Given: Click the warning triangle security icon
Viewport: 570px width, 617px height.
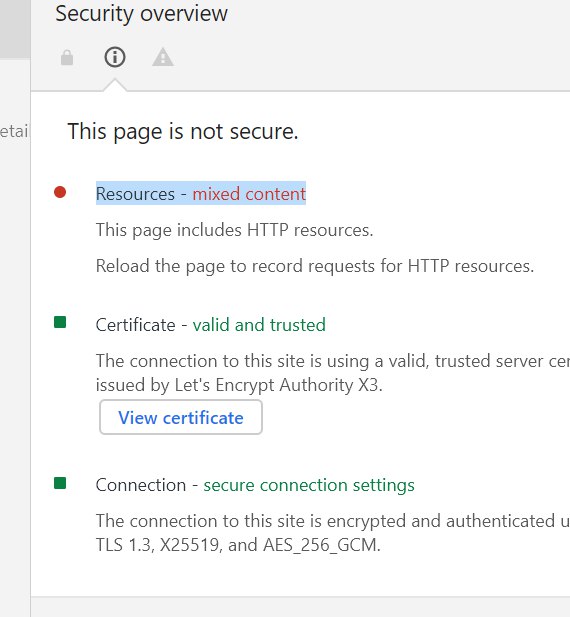Looking at the screenshot, I should coord(163,57).
